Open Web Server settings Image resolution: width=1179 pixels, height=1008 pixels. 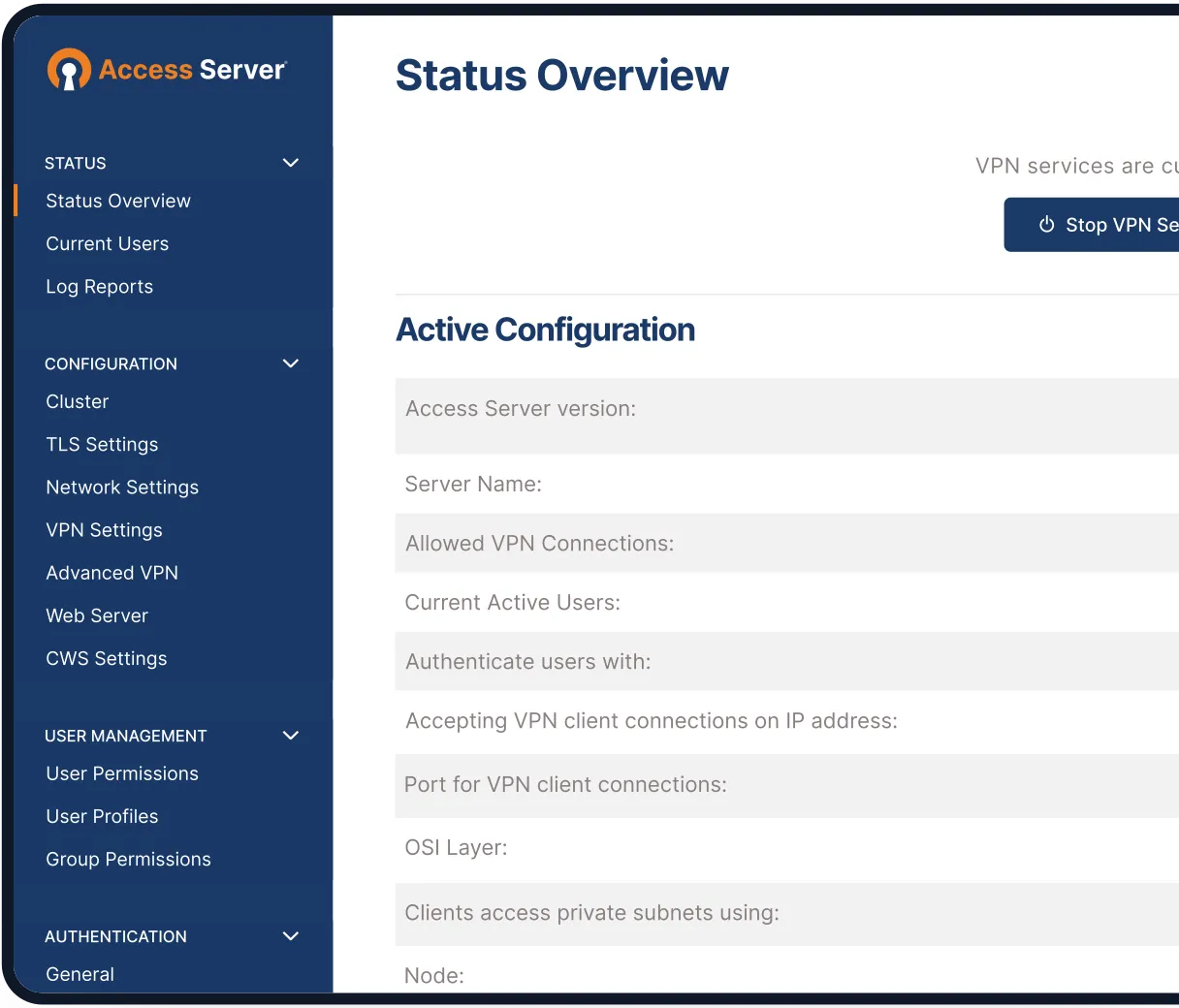[x=97, y=615]
